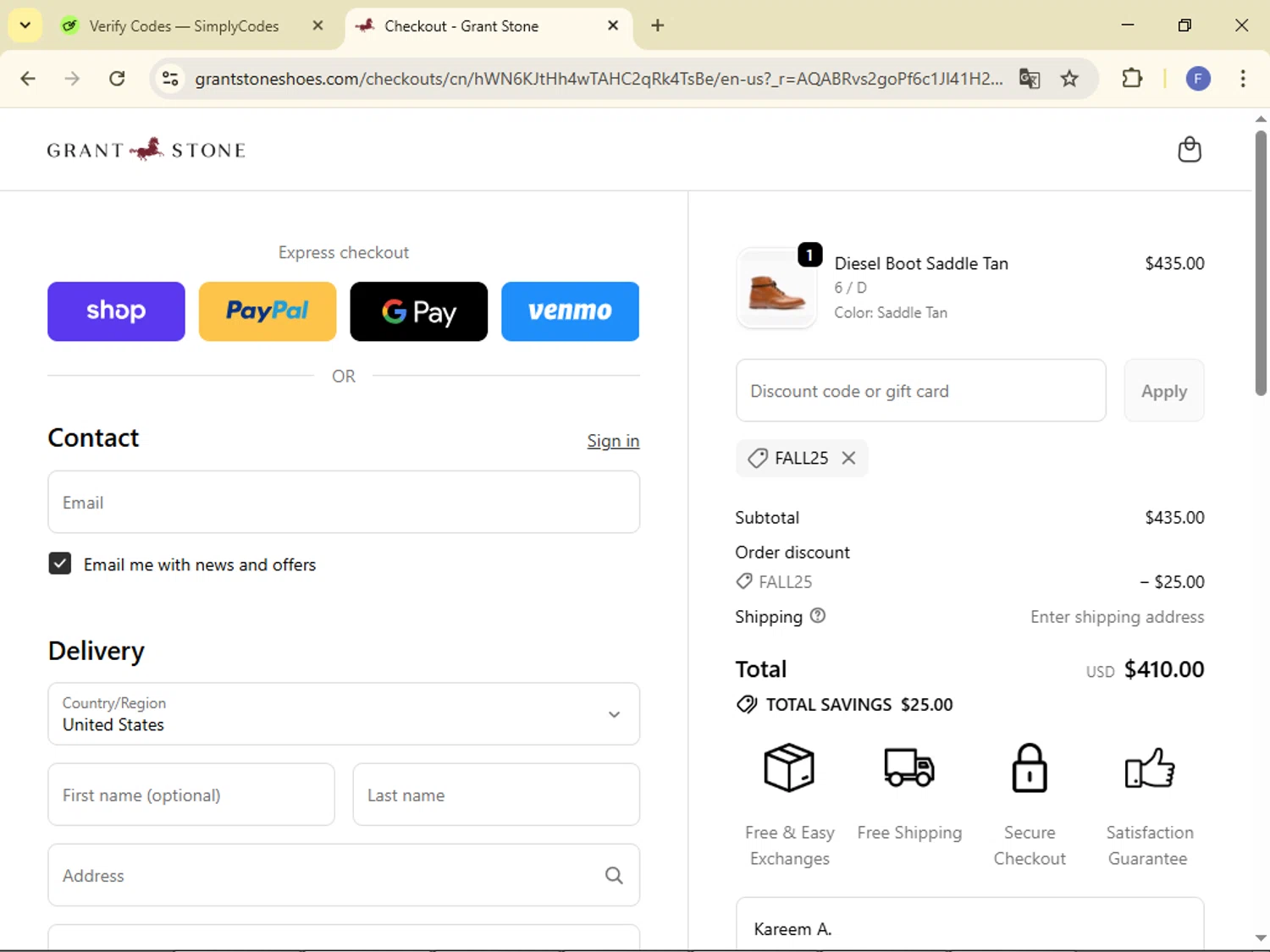Click the USD $410.00 total amount
1270x952 pixels.
coord(1145,669)
